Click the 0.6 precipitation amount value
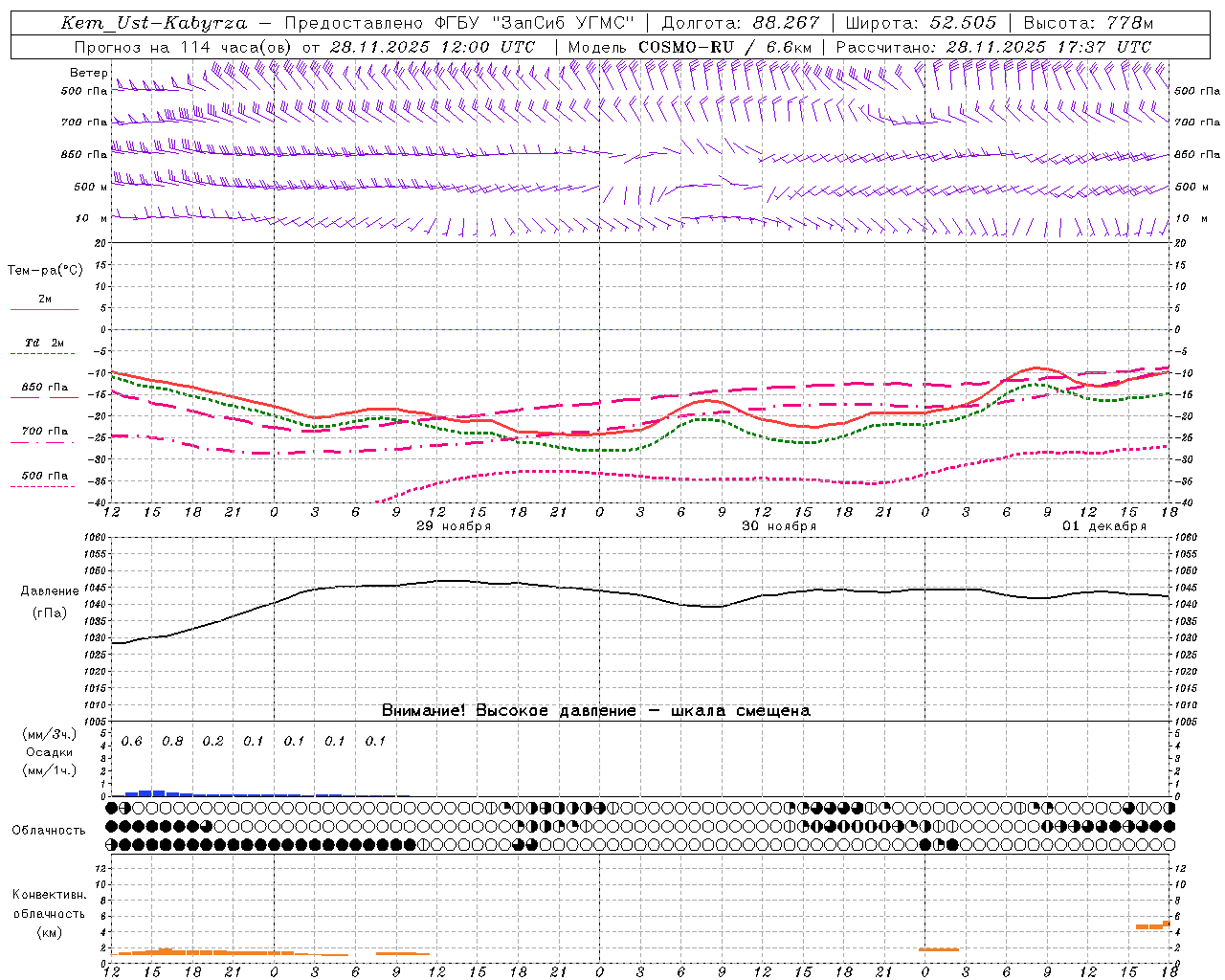Image resolution: width=1225 pixels, height=980 pixels. 131,741
